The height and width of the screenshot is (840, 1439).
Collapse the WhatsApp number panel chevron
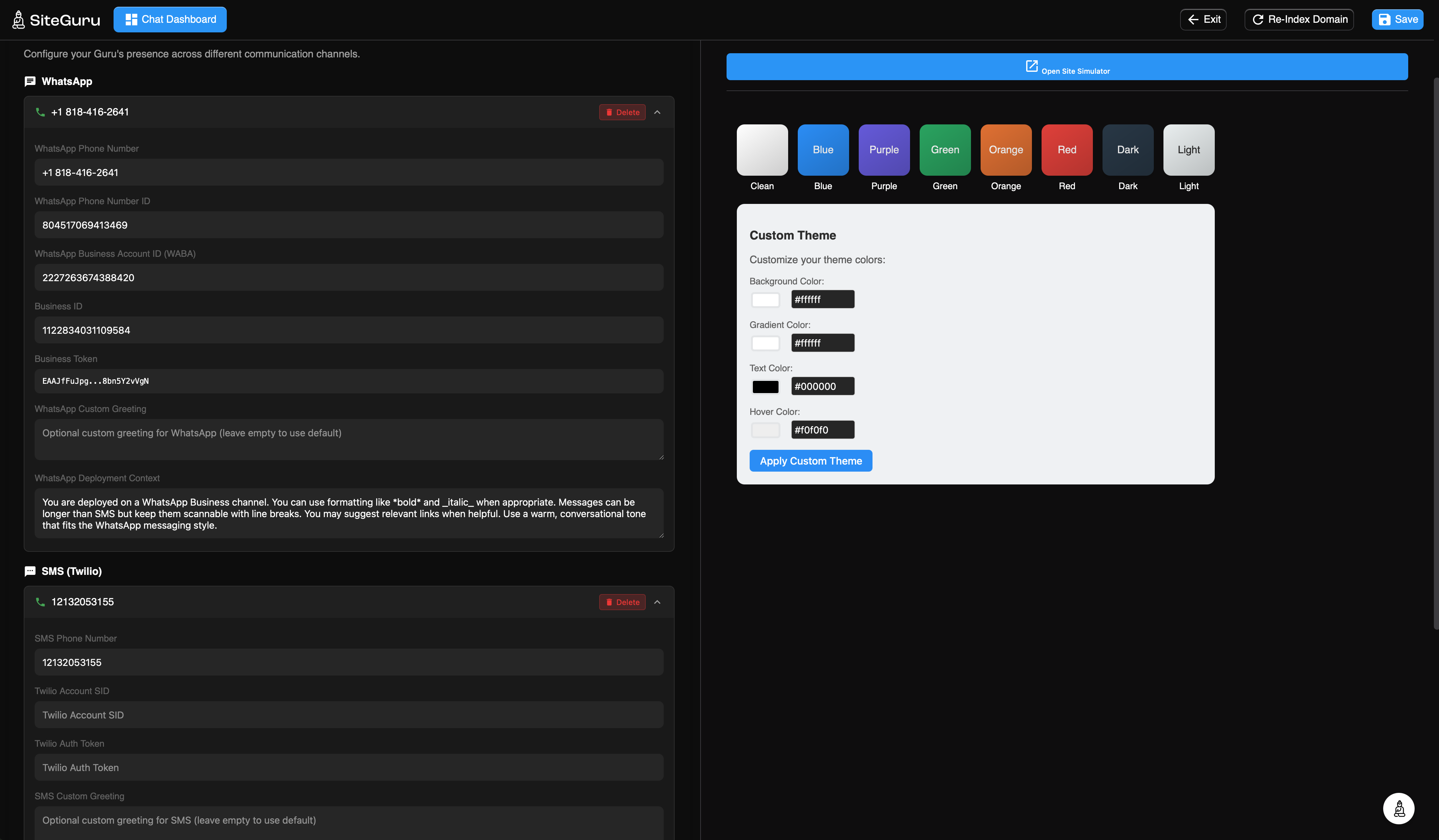tap(657, 113)
